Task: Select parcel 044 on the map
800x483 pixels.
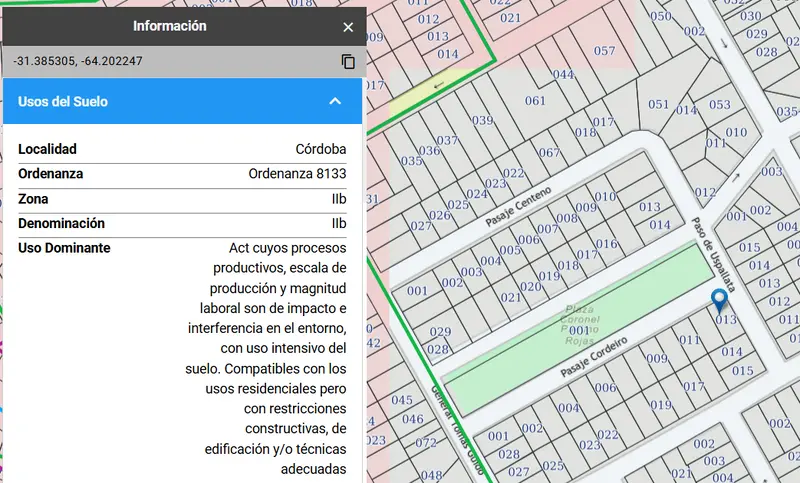Action: point(563,74)
